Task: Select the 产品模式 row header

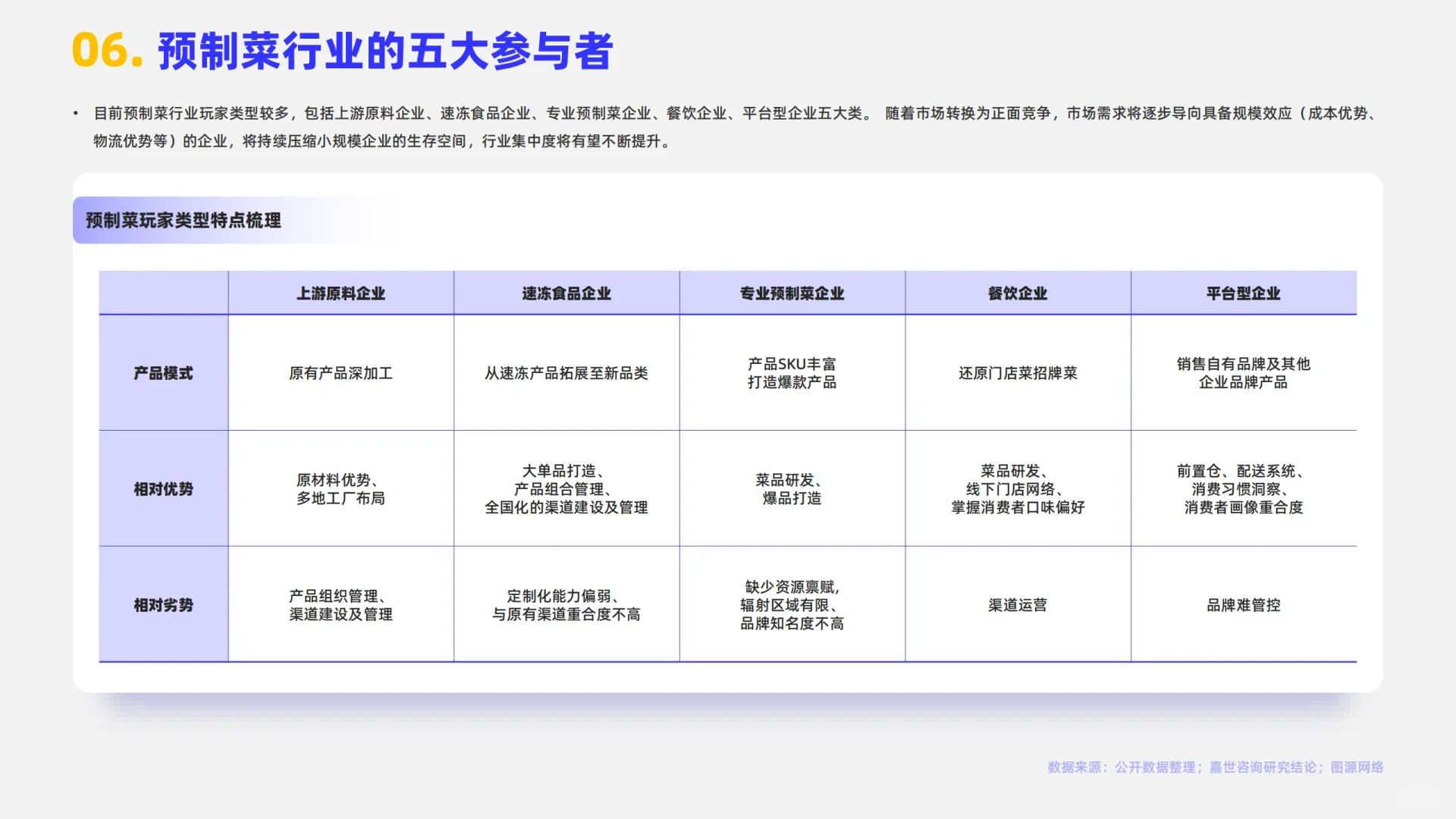Action: [163, 373]
